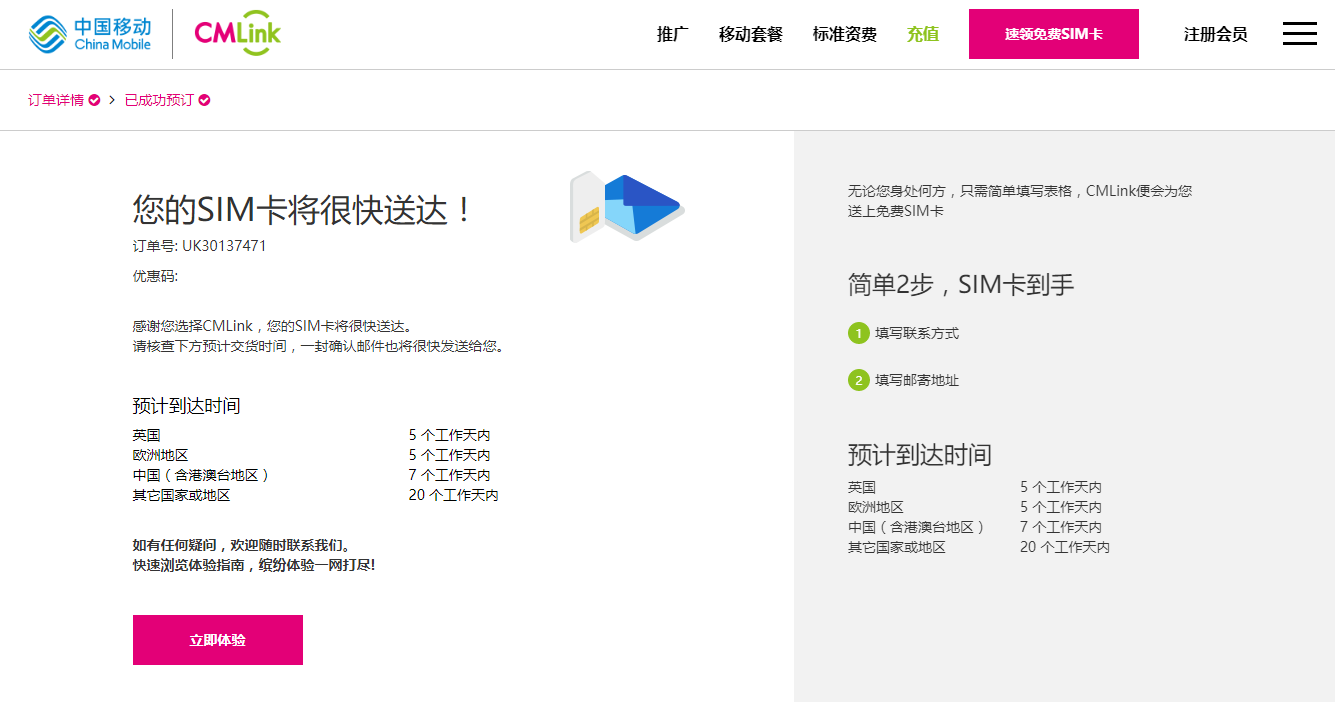This screenshot has height=702, width=1335.
Task: Click the 速领免费SIM卡 button
Action: click(x=1054, y=34)
